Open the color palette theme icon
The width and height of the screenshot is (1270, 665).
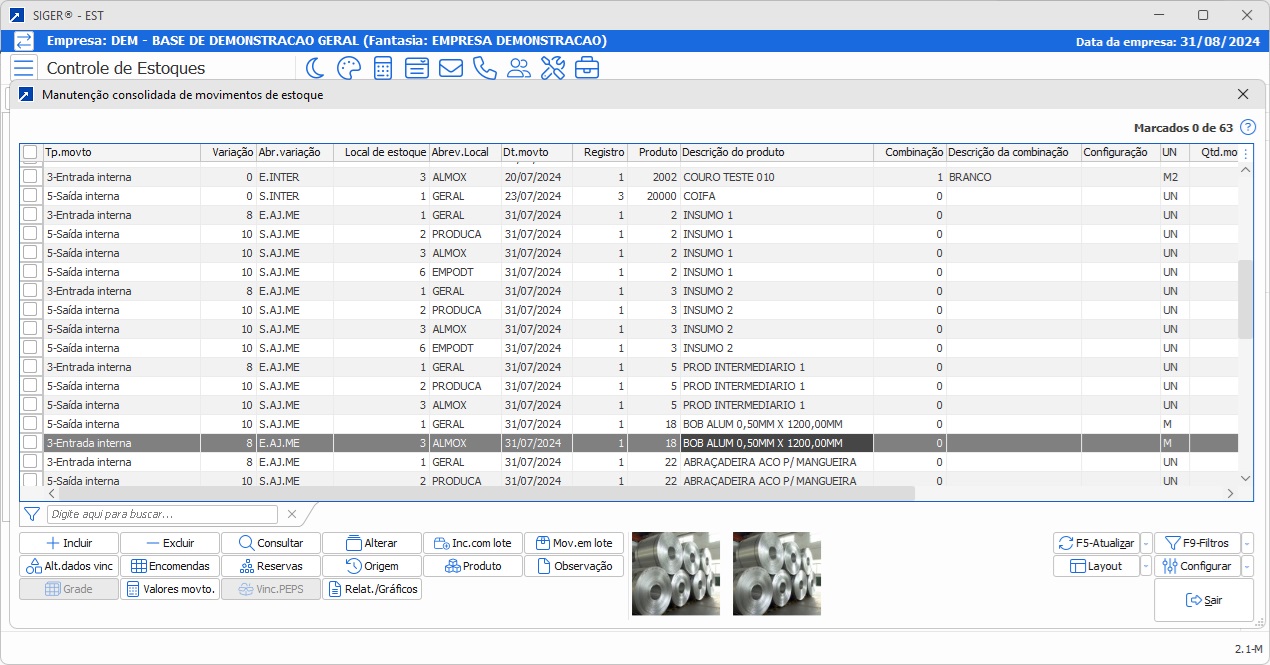click(x=348, y=68)
